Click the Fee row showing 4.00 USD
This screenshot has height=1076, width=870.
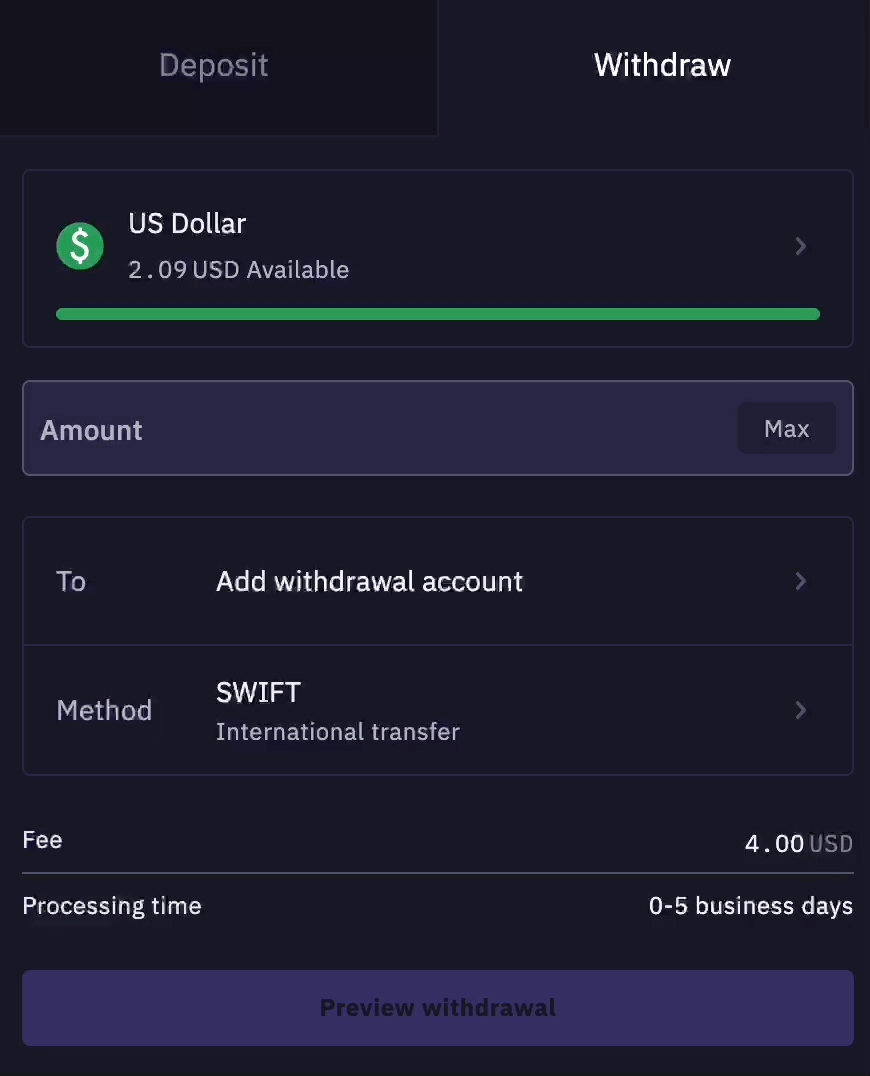coord(438,841)
